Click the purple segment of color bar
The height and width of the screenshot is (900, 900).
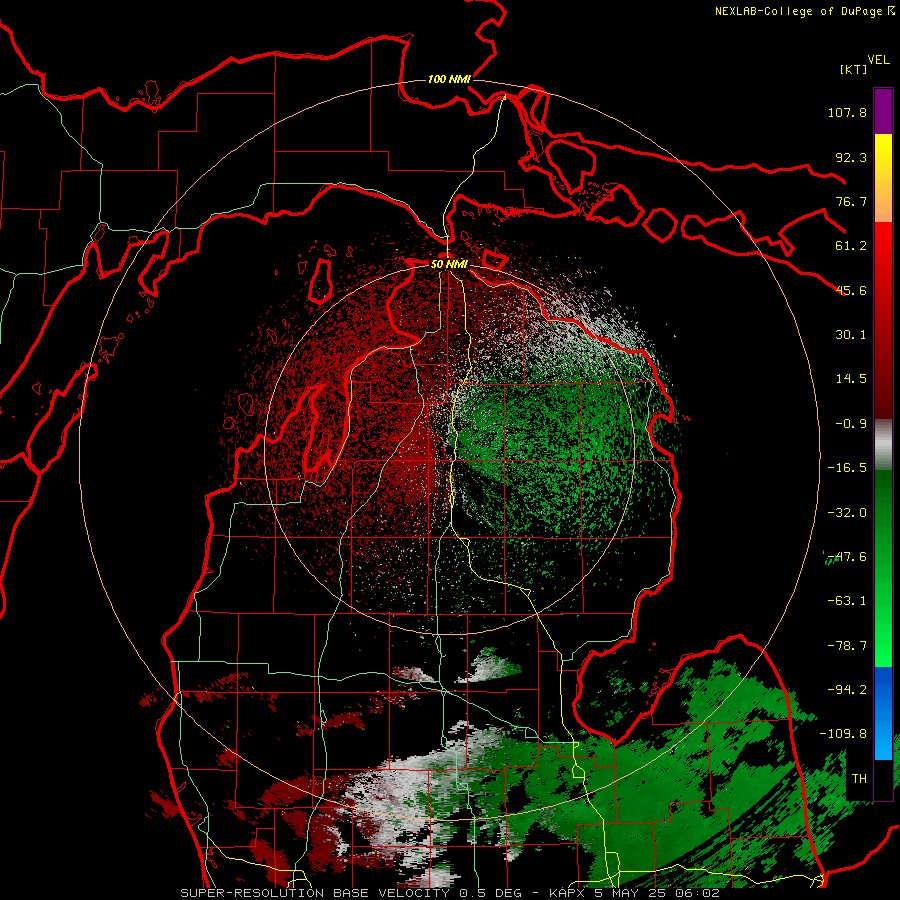(883, 111)
